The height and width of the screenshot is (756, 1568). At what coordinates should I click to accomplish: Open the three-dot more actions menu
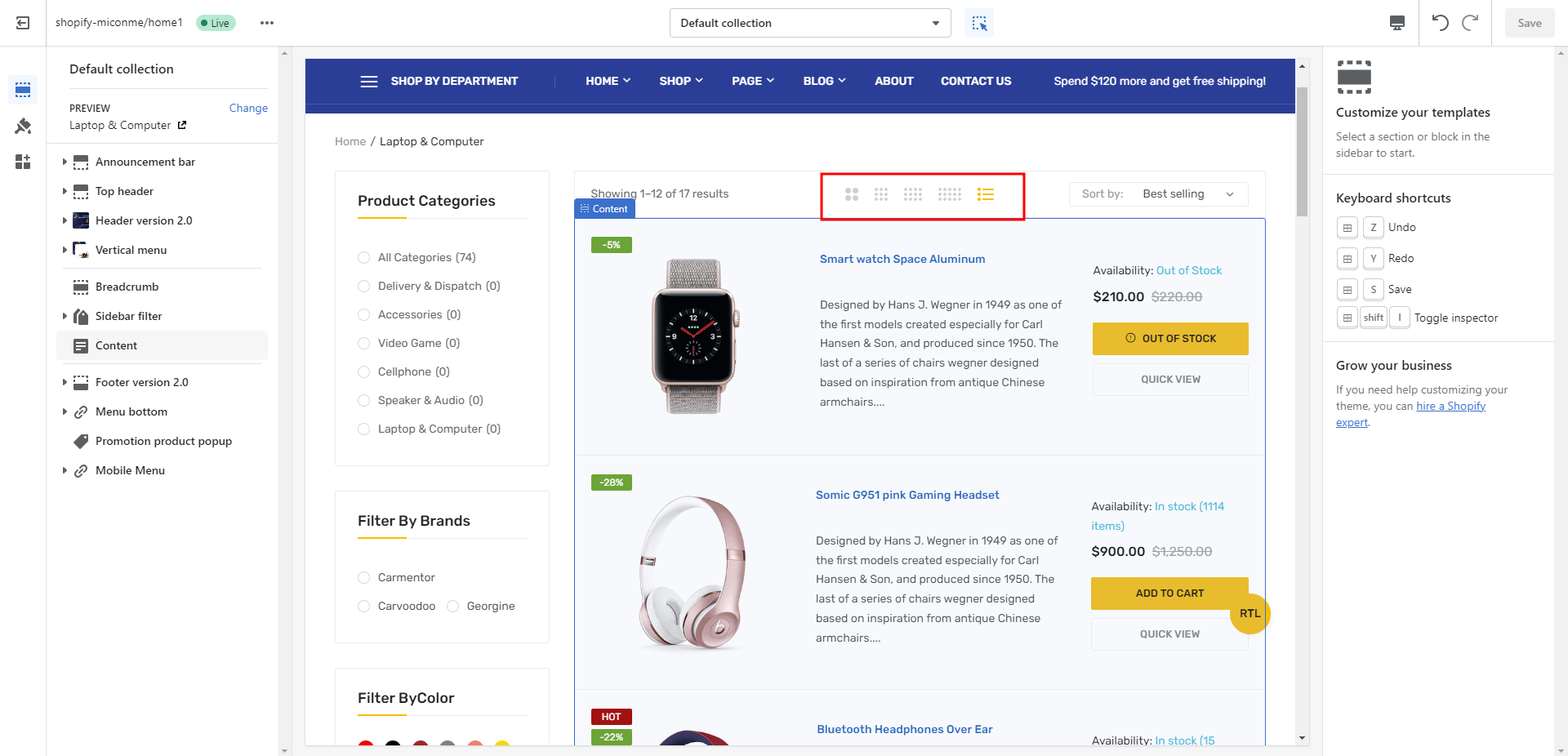pyautogui.click(x=267, y=23)
